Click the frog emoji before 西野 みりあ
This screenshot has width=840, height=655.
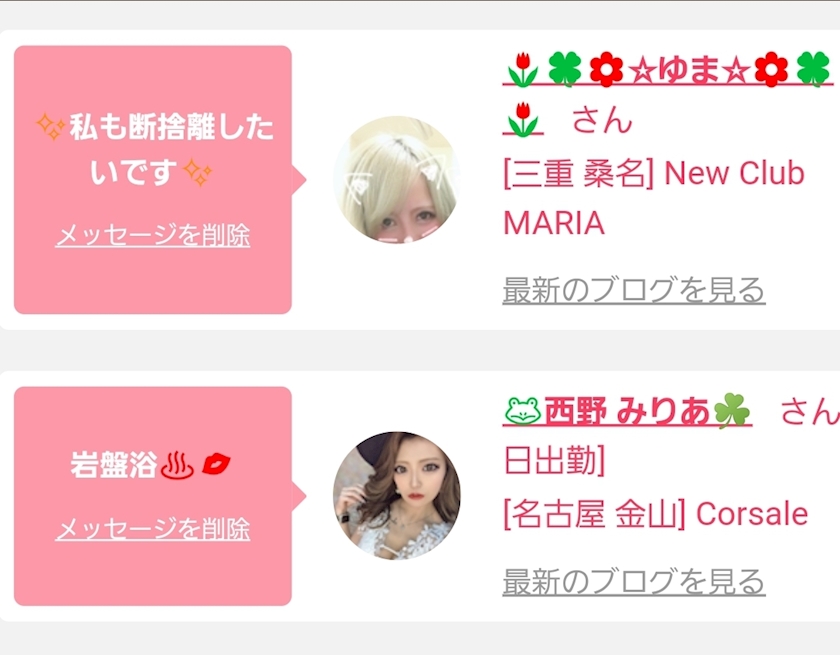point(523,411)
